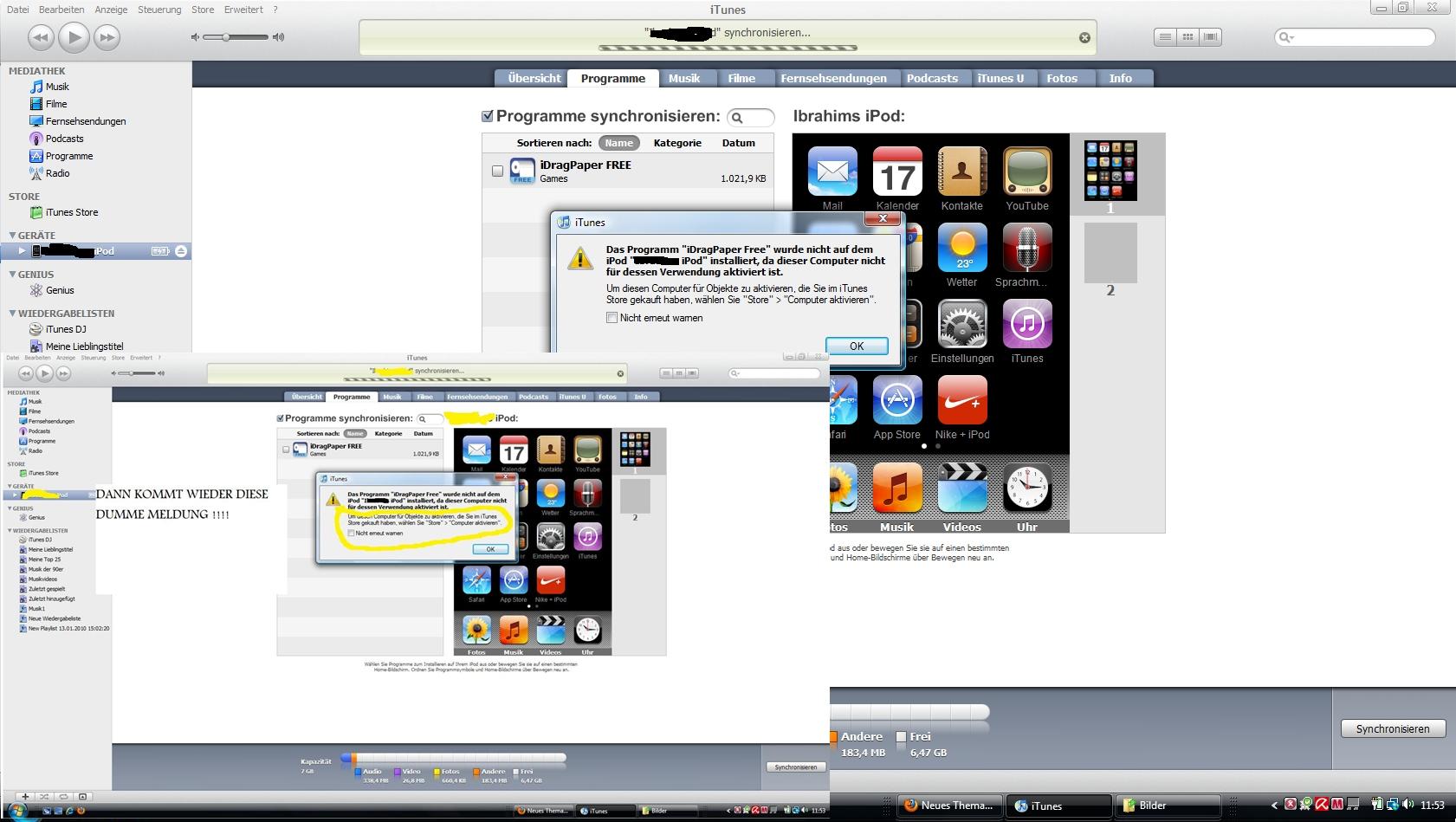1456x822 pixels.
Task: Open the Neues Thema taskbar button
Action: (949, 806)
